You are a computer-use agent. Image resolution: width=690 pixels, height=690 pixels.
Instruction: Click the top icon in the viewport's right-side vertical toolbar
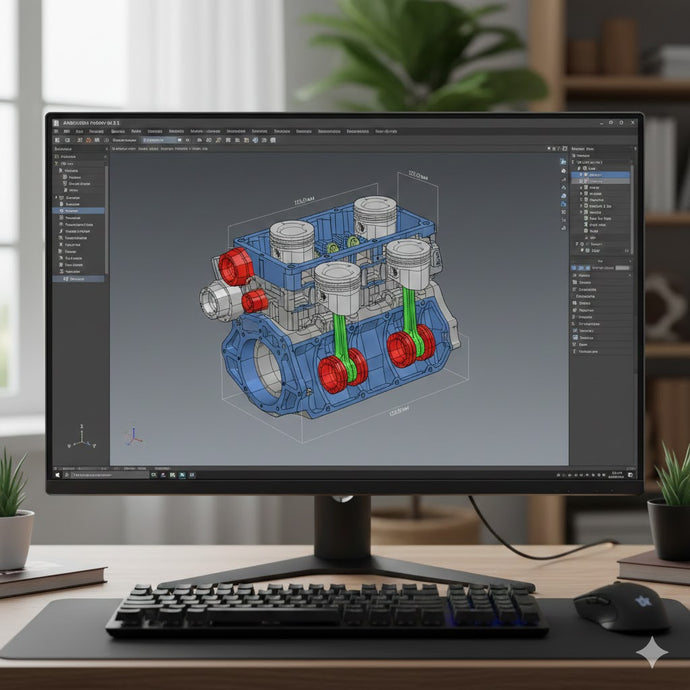562,161
